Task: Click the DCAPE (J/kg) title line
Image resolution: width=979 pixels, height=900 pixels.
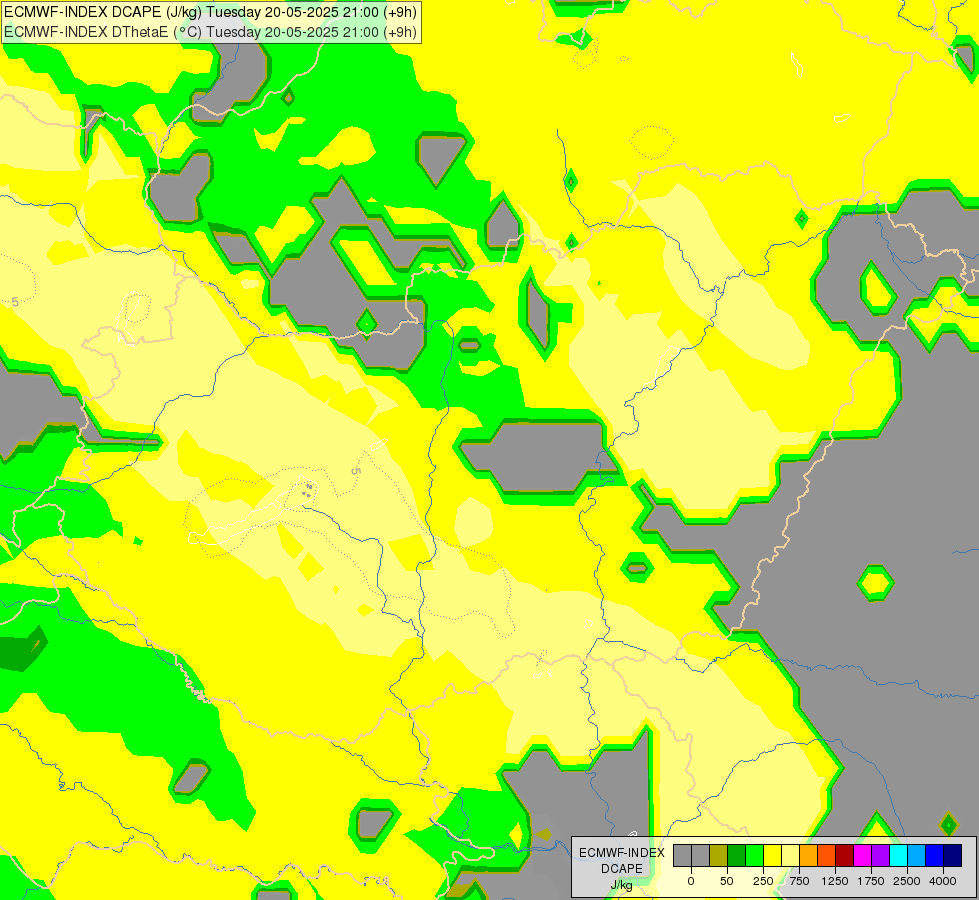Action: click(210, 12)
